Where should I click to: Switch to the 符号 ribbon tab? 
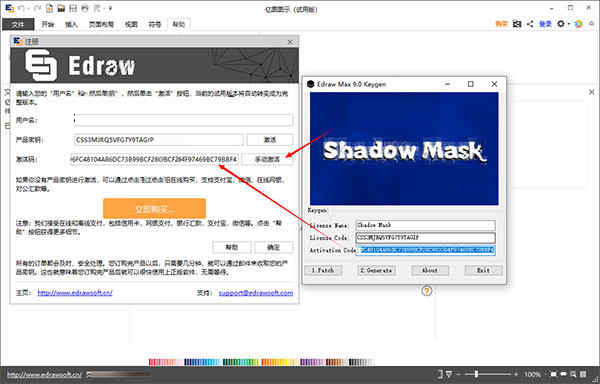(x=155, y=24)
